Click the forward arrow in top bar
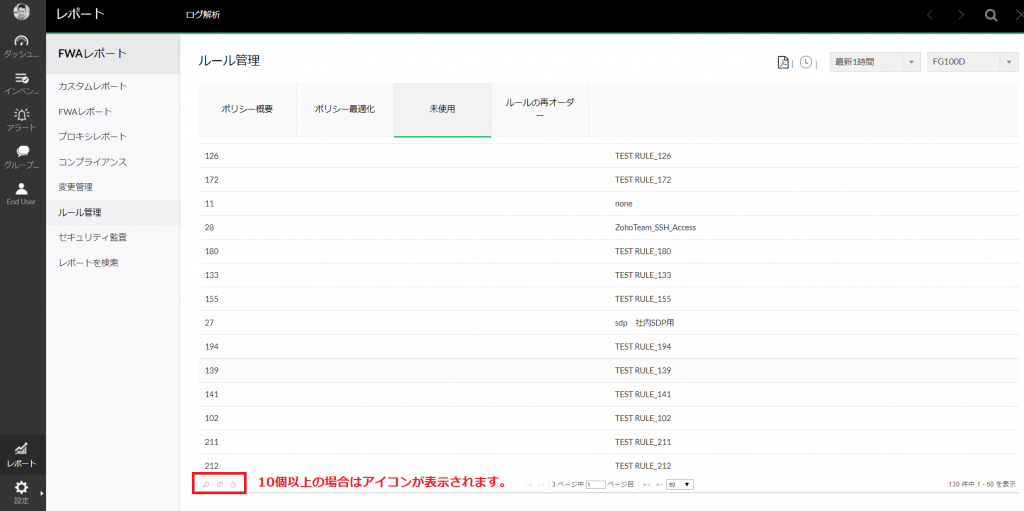Screen dimensions: 1024x511 click(961, 15)
